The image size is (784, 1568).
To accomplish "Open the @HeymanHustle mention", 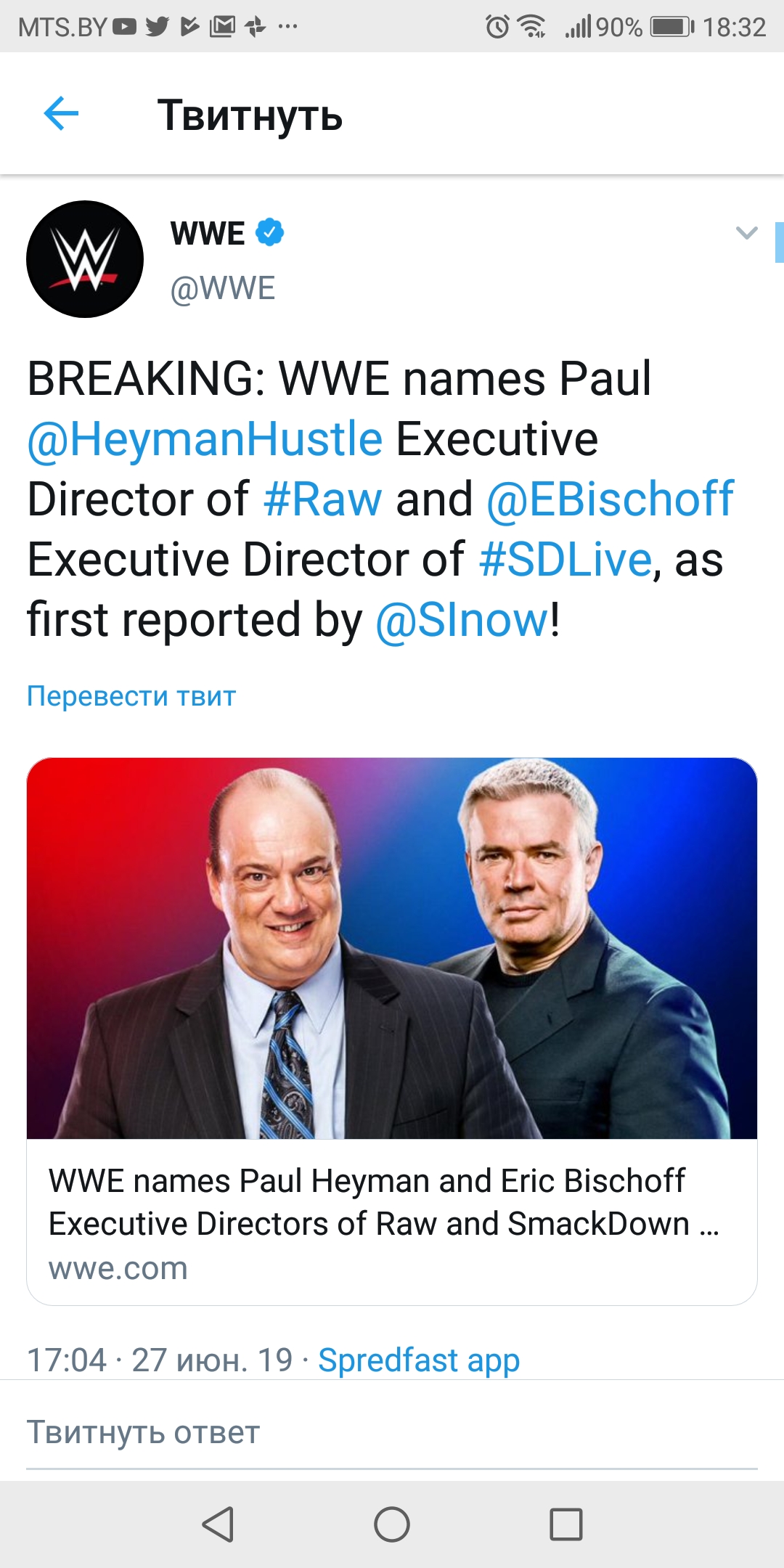I will [x=205, y=440].
